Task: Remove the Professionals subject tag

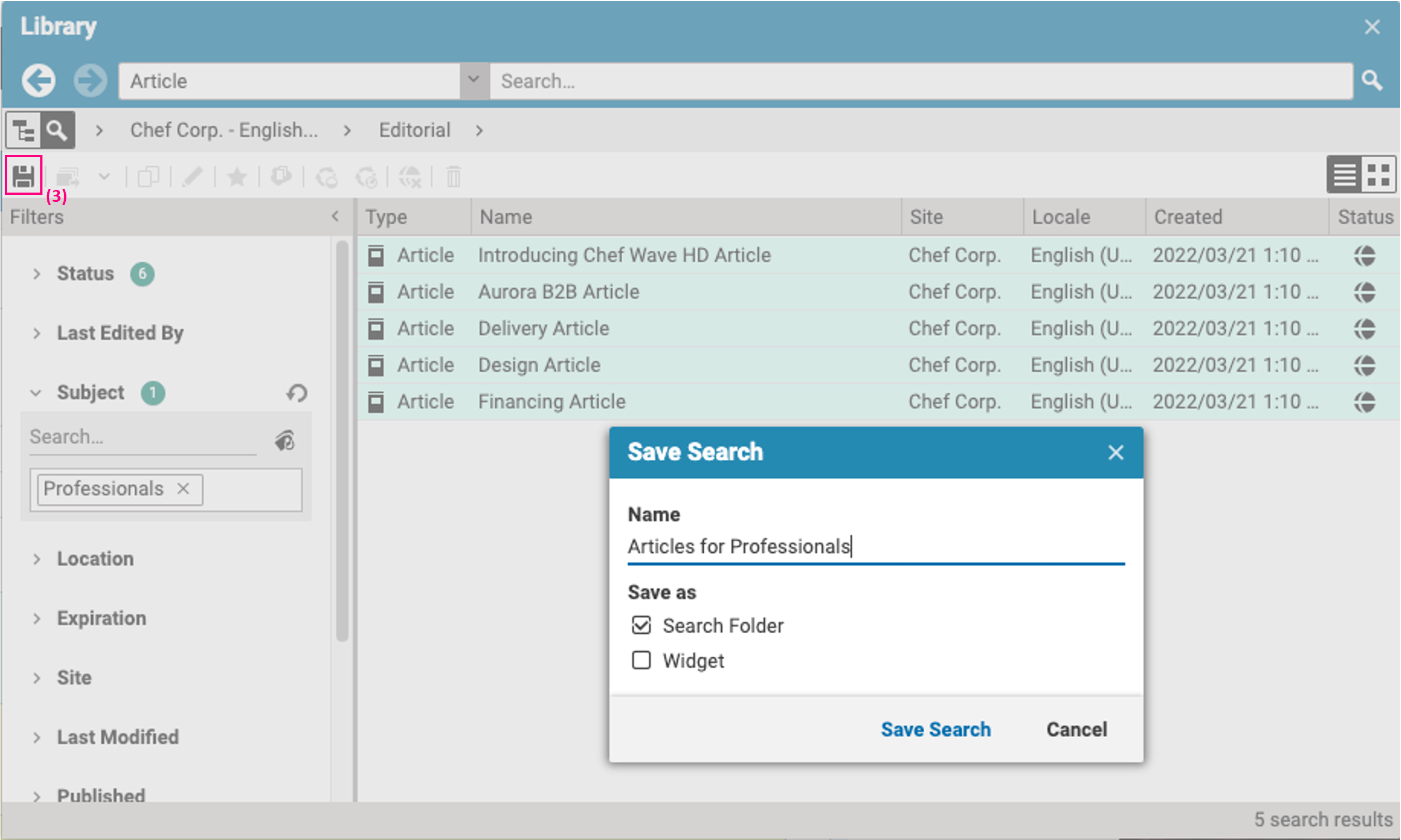Action: pyautogui.click(x=183, y=489)
